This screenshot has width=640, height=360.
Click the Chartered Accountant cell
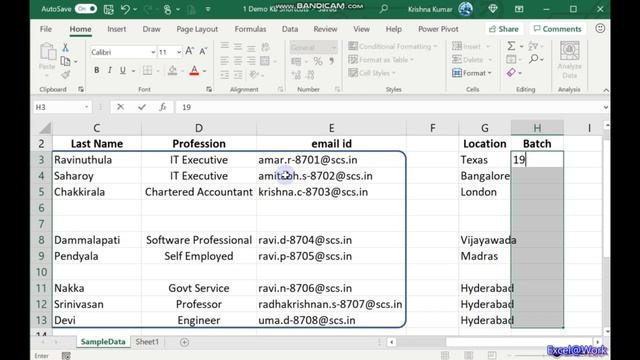click(199, 192)
